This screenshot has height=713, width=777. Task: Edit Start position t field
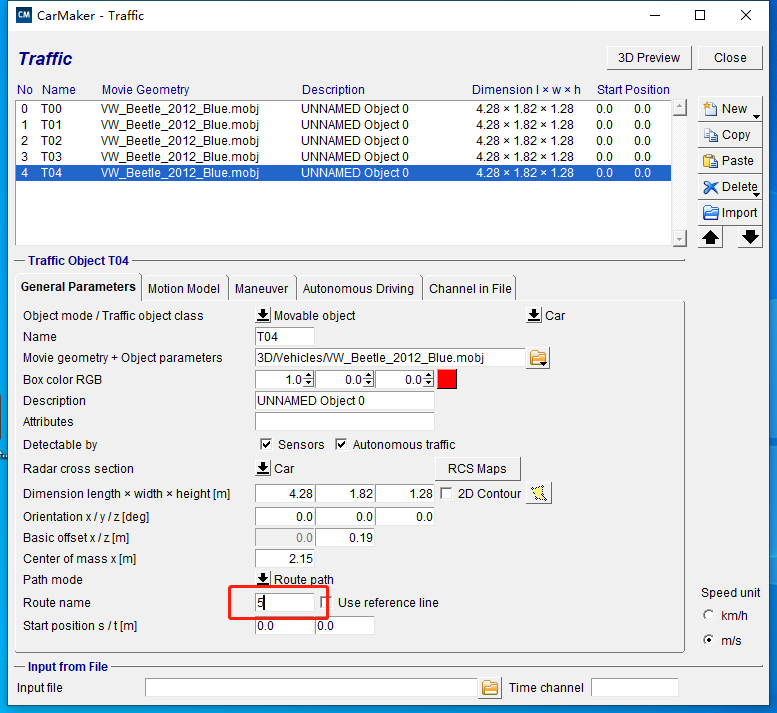click(345, 626)
